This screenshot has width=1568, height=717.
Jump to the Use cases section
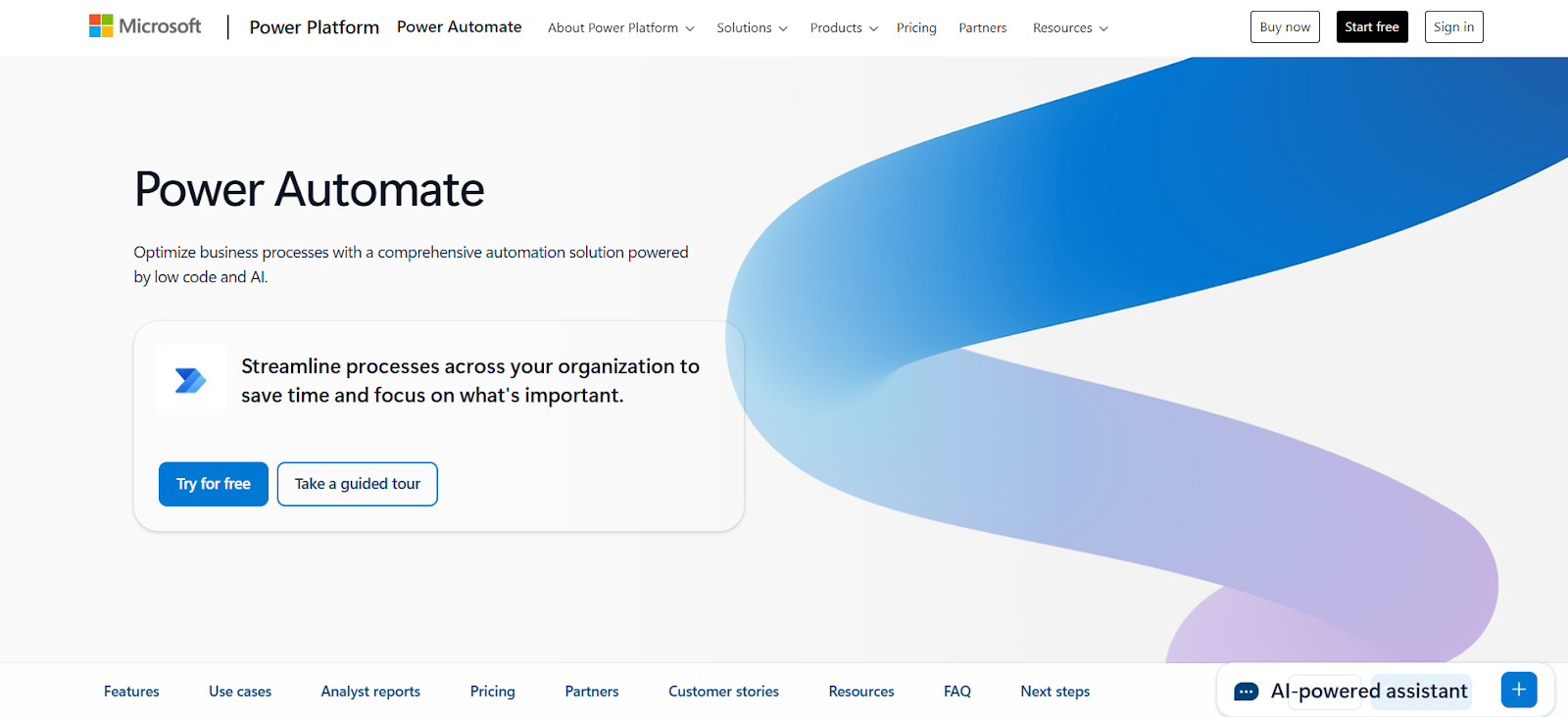pyautogui.click(x=240, y=692)
